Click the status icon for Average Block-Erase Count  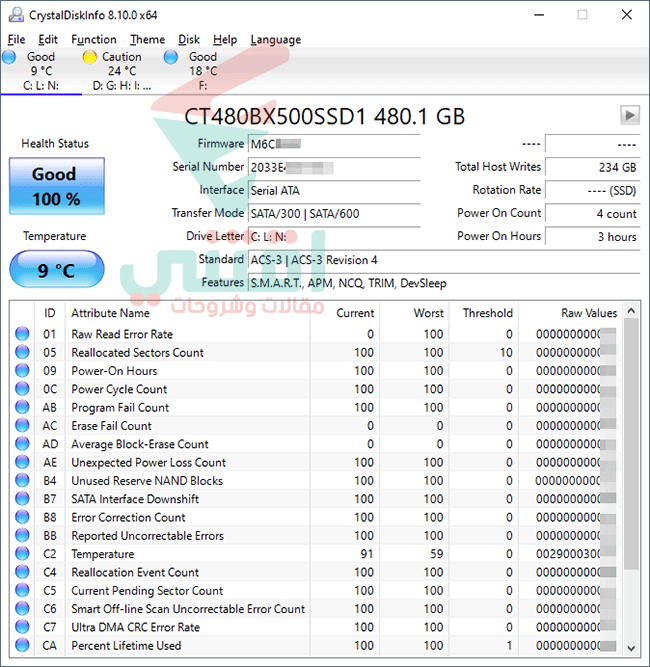point(22,444)
